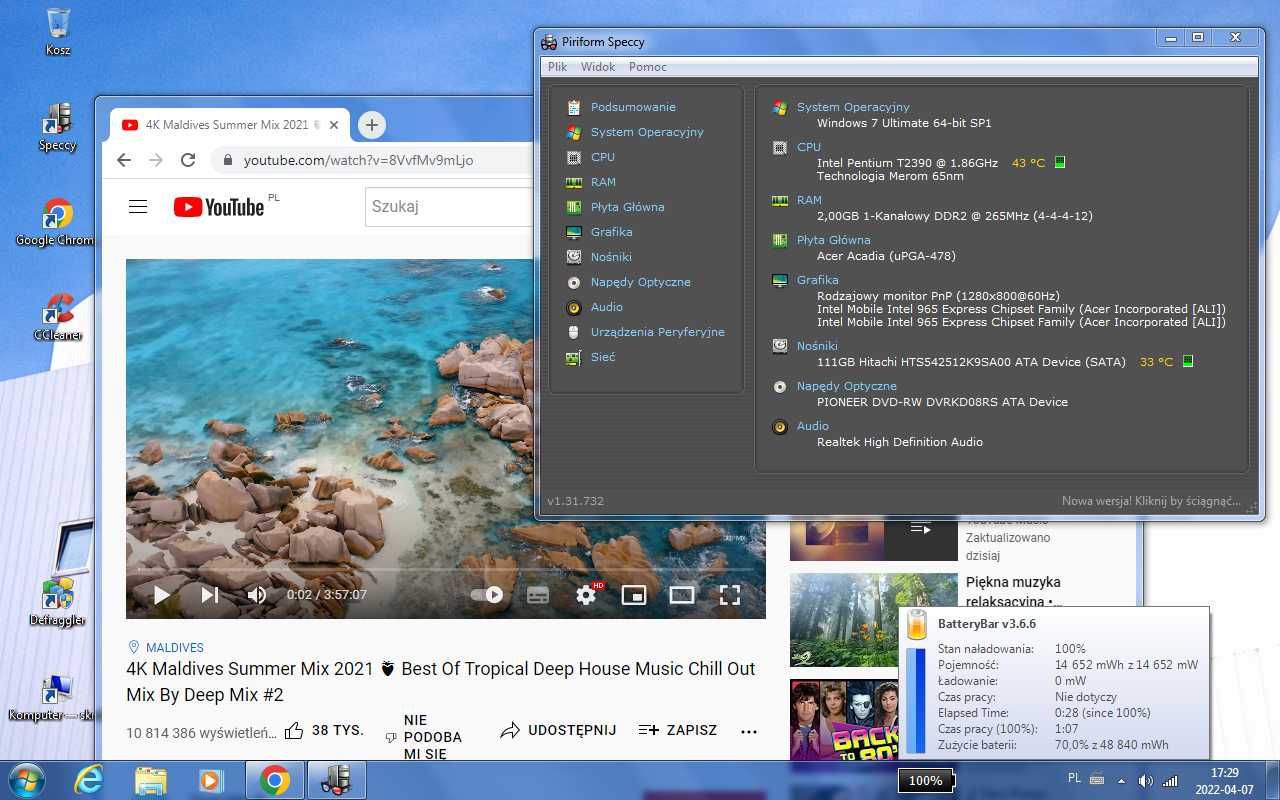
Task: Open the Pomoc menu in Speccy
Action: 648,67
